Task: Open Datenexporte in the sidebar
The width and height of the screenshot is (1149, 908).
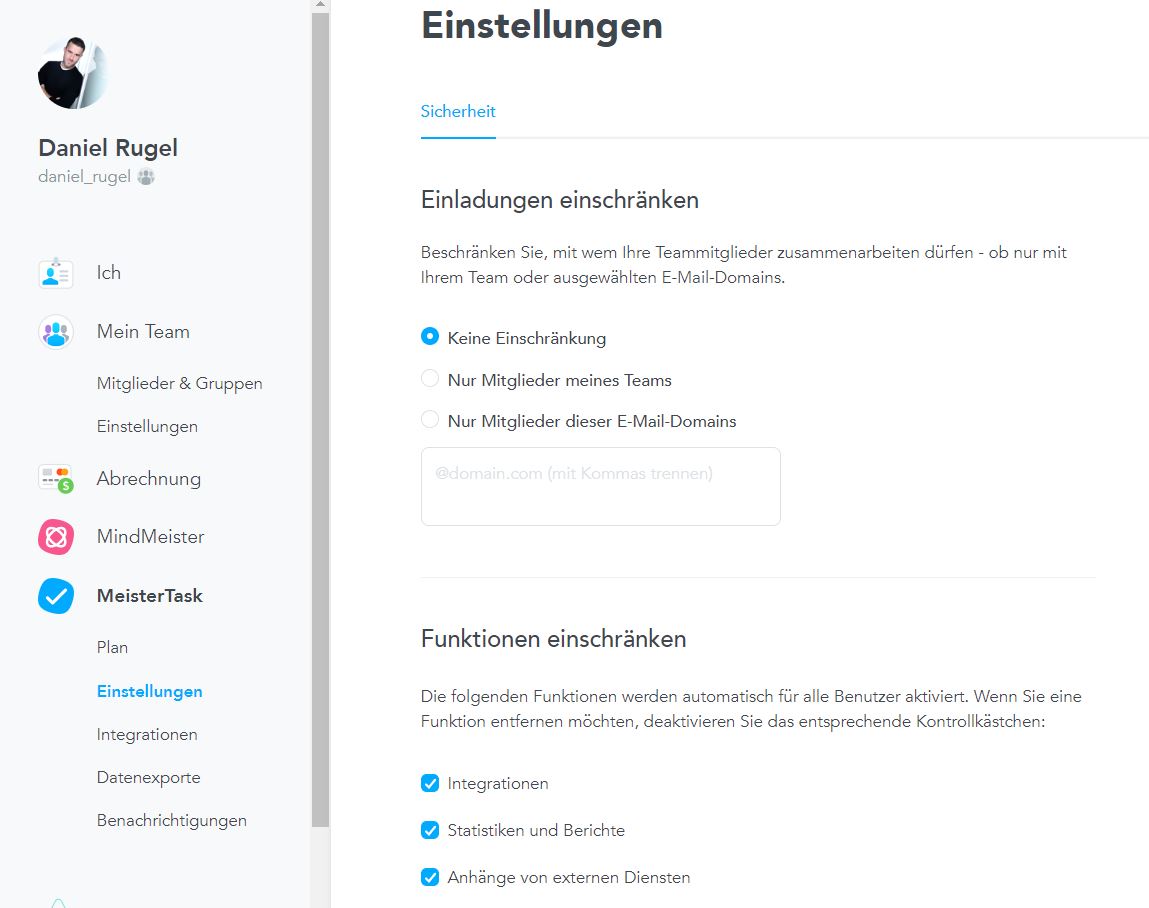Action: click(x=148, y=777)
